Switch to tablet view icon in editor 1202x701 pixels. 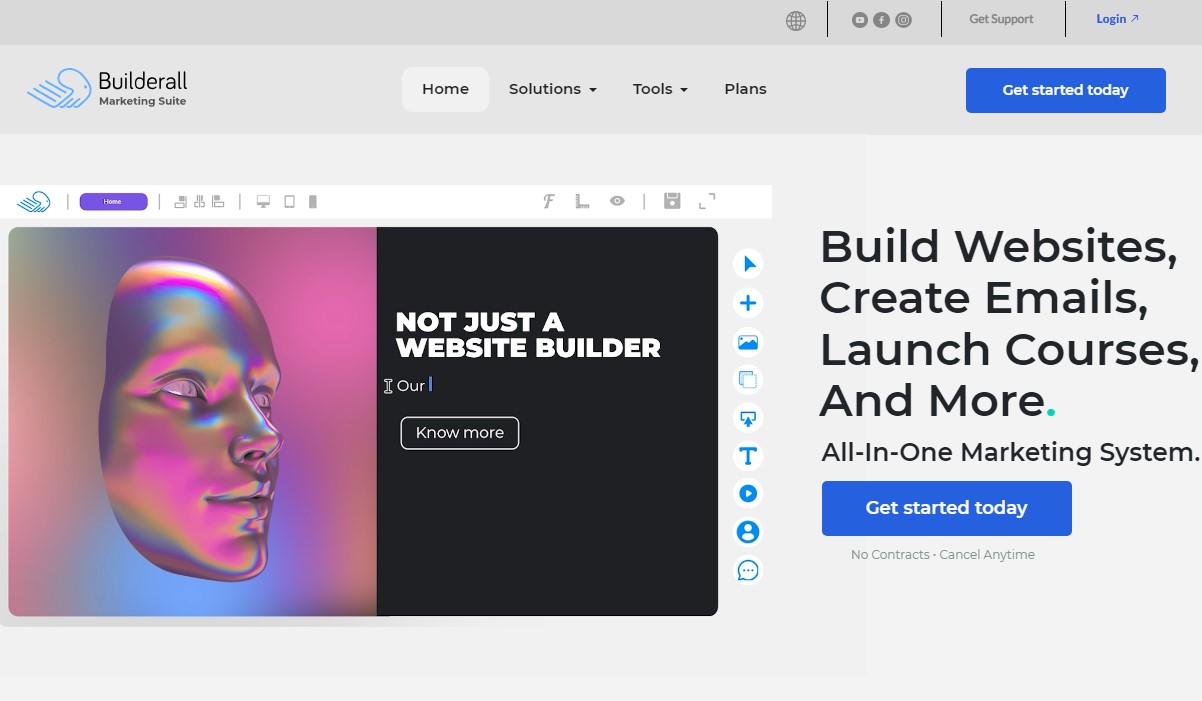(x=289, y=202)
